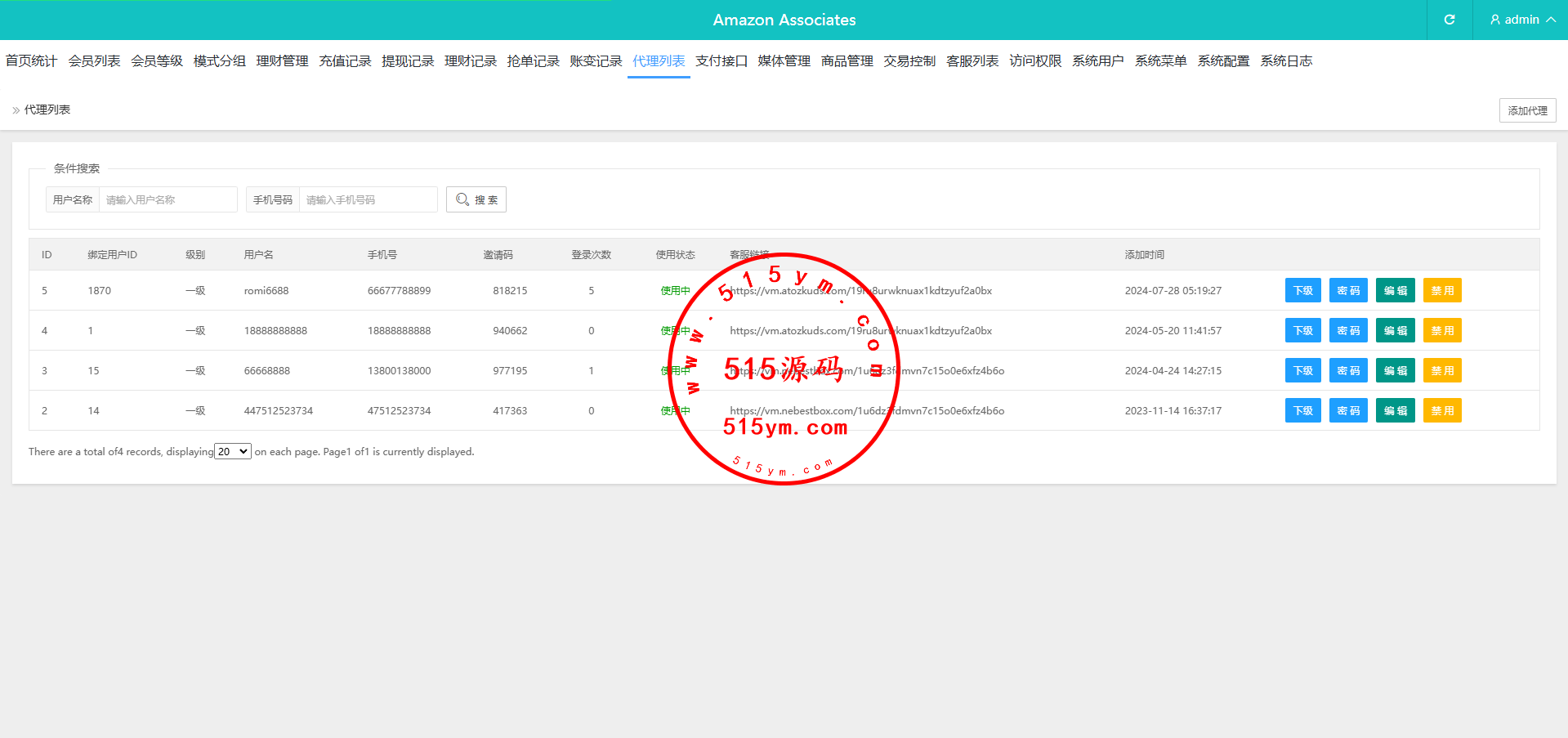Open the 提现记录 tab
The height and width of the screenshot is (738, 1568).
click(x=408, y=61)
